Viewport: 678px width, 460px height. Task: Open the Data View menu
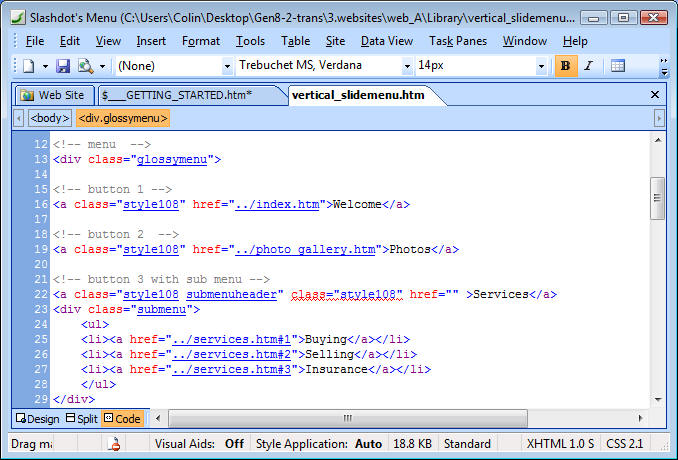coord(387,41)
